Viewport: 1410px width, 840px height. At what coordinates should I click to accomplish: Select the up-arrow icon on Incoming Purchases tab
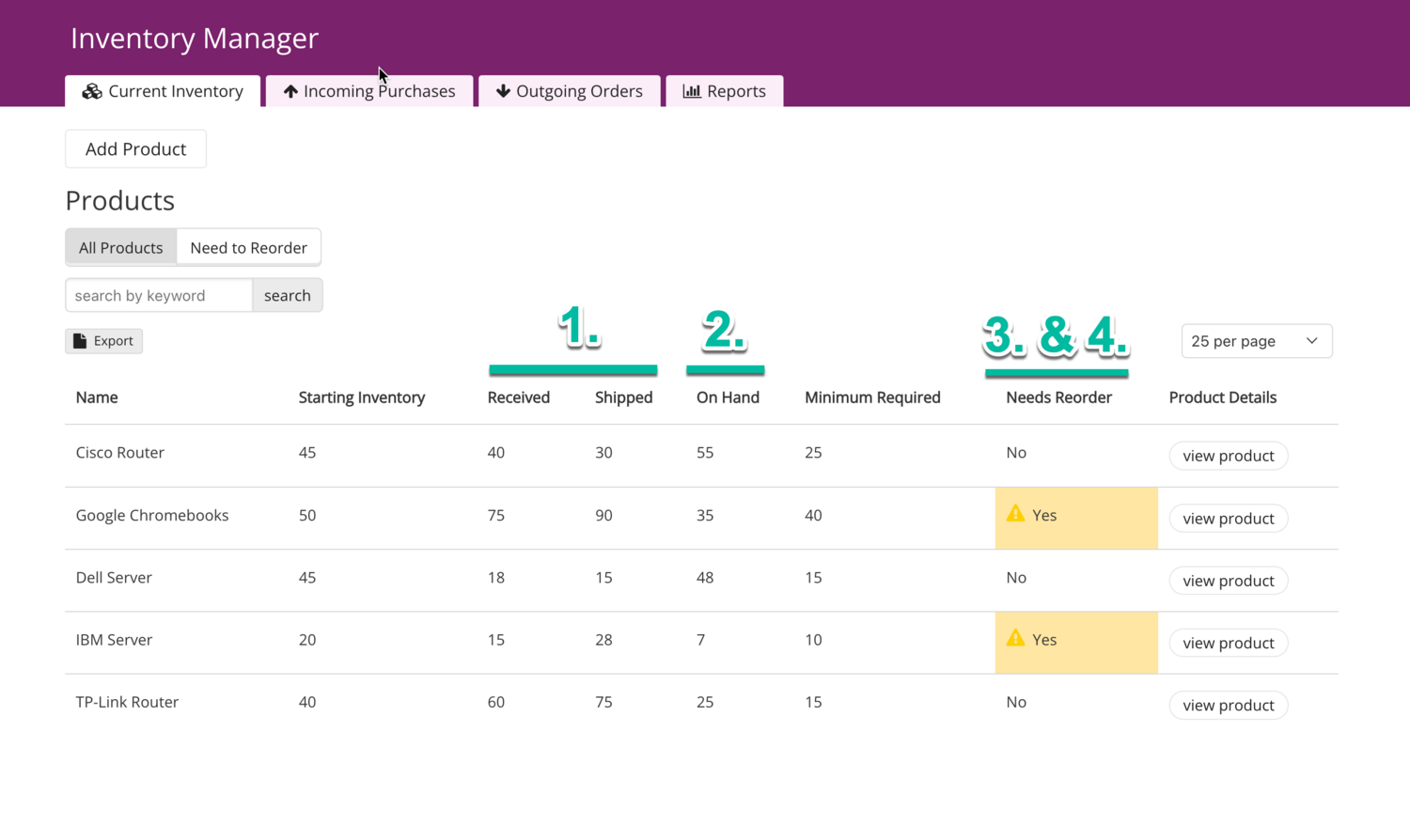click(291, 90)
